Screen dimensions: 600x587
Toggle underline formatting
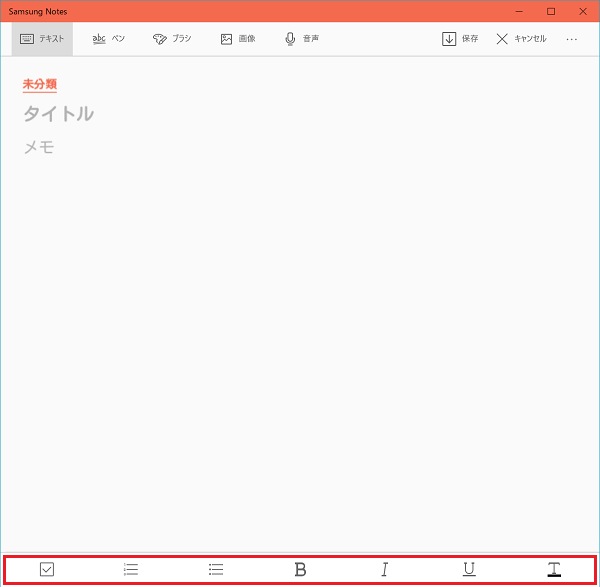click(469, 569)
